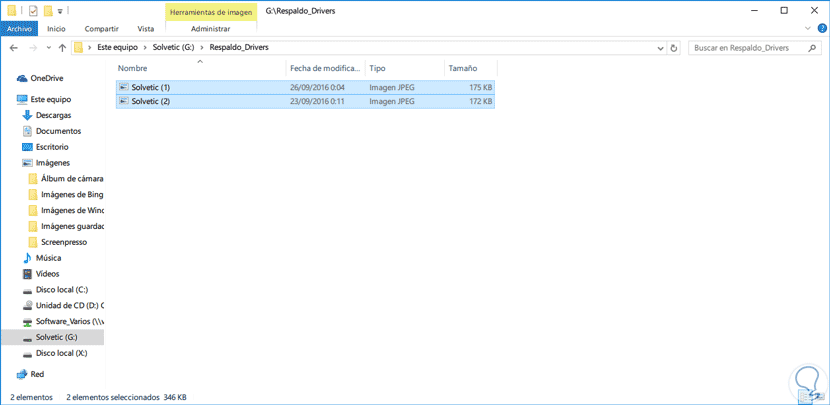Open the quick access toolbar customize dropdown

tap(60, 11)
